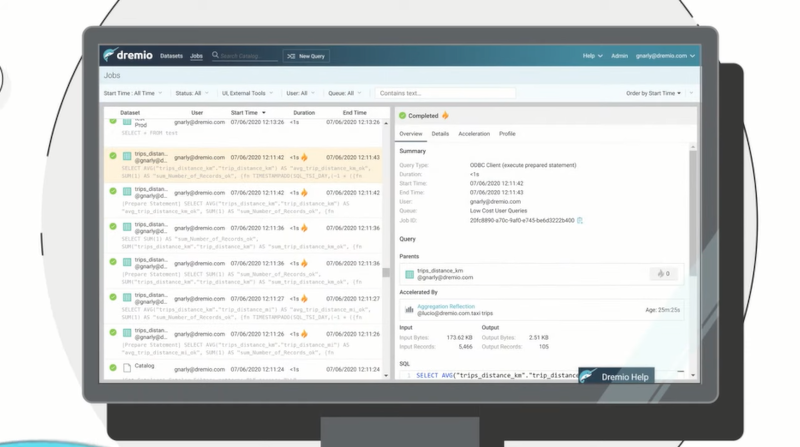This screenshot has height=447, width=800.
Task: Switch to the Details tab
Action: click(x=440, y=134)
